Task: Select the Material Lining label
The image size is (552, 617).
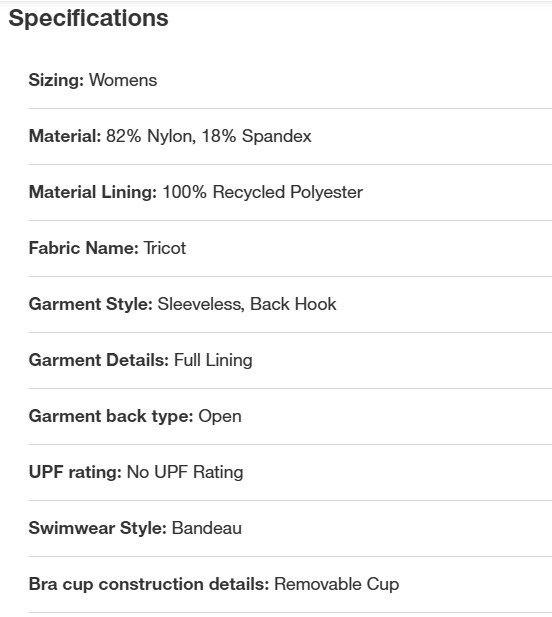Action: coord(93,193)
